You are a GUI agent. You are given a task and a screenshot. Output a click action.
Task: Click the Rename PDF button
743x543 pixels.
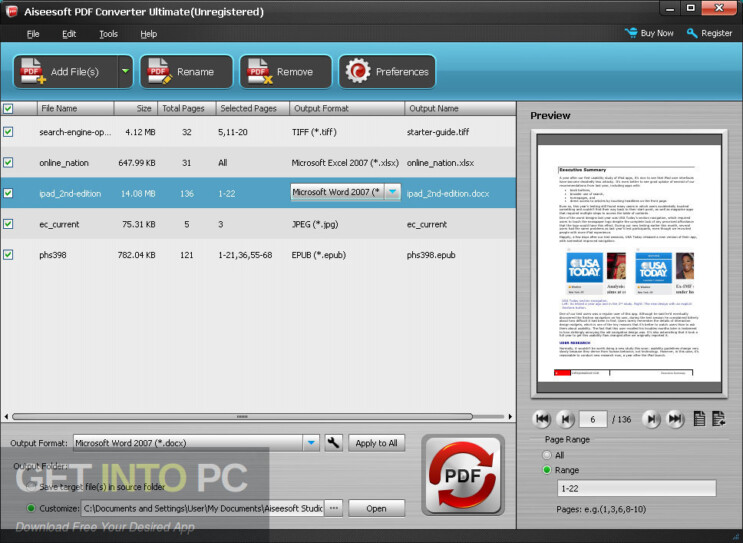pos(186,72)
